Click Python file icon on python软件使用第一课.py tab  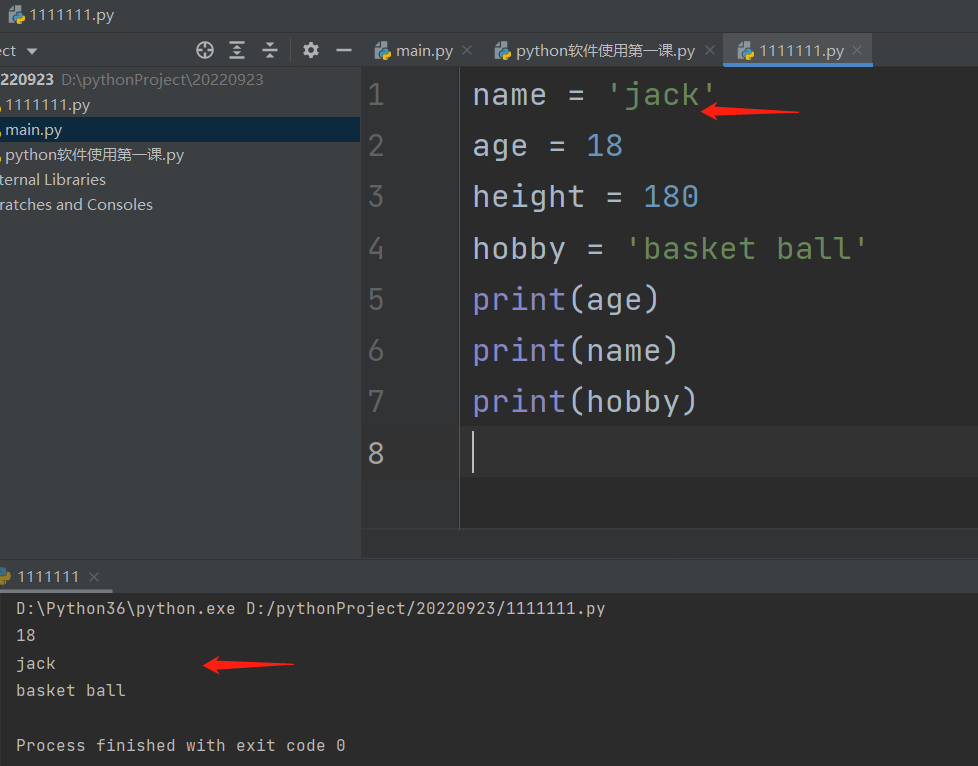click(x=503, y=51)
